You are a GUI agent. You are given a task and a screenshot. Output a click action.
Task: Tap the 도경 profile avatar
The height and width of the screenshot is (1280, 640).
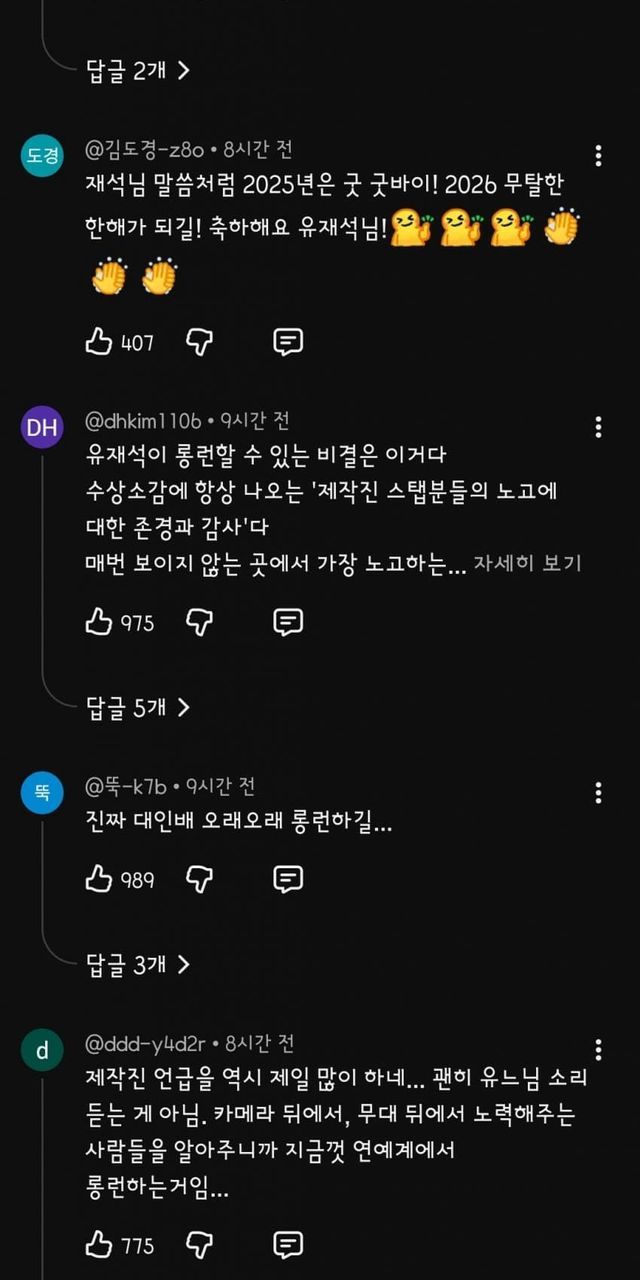[42, 156]
